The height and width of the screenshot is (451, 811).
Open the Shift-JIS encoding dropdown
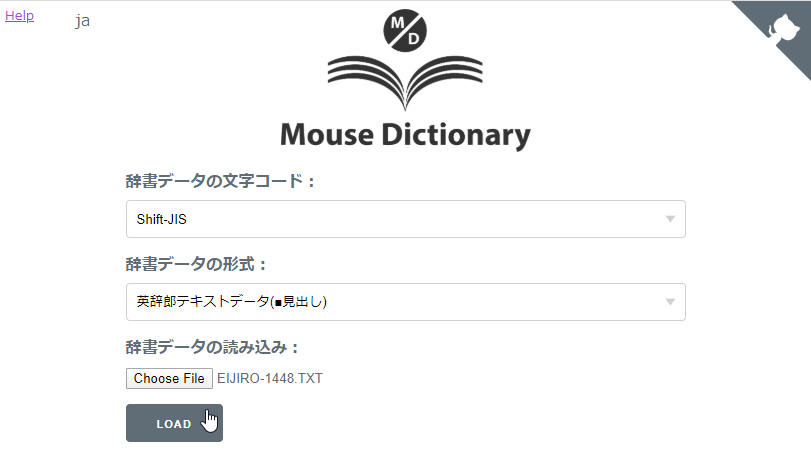pos(405,219)
